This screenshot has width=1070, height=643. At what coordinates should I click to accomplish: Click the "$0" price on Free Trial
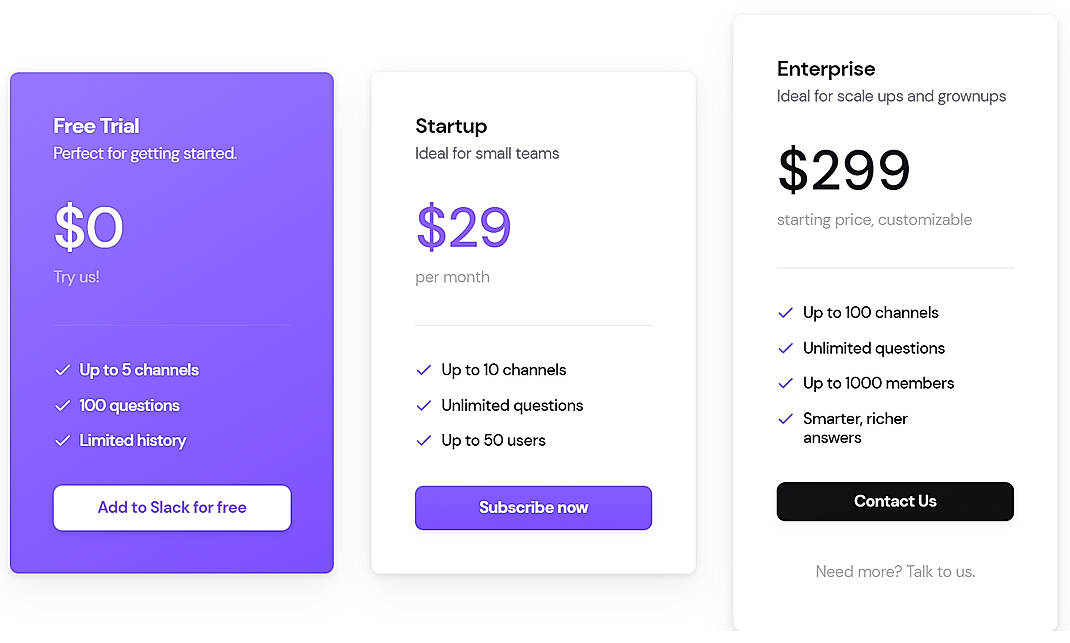tap(88, 228)
